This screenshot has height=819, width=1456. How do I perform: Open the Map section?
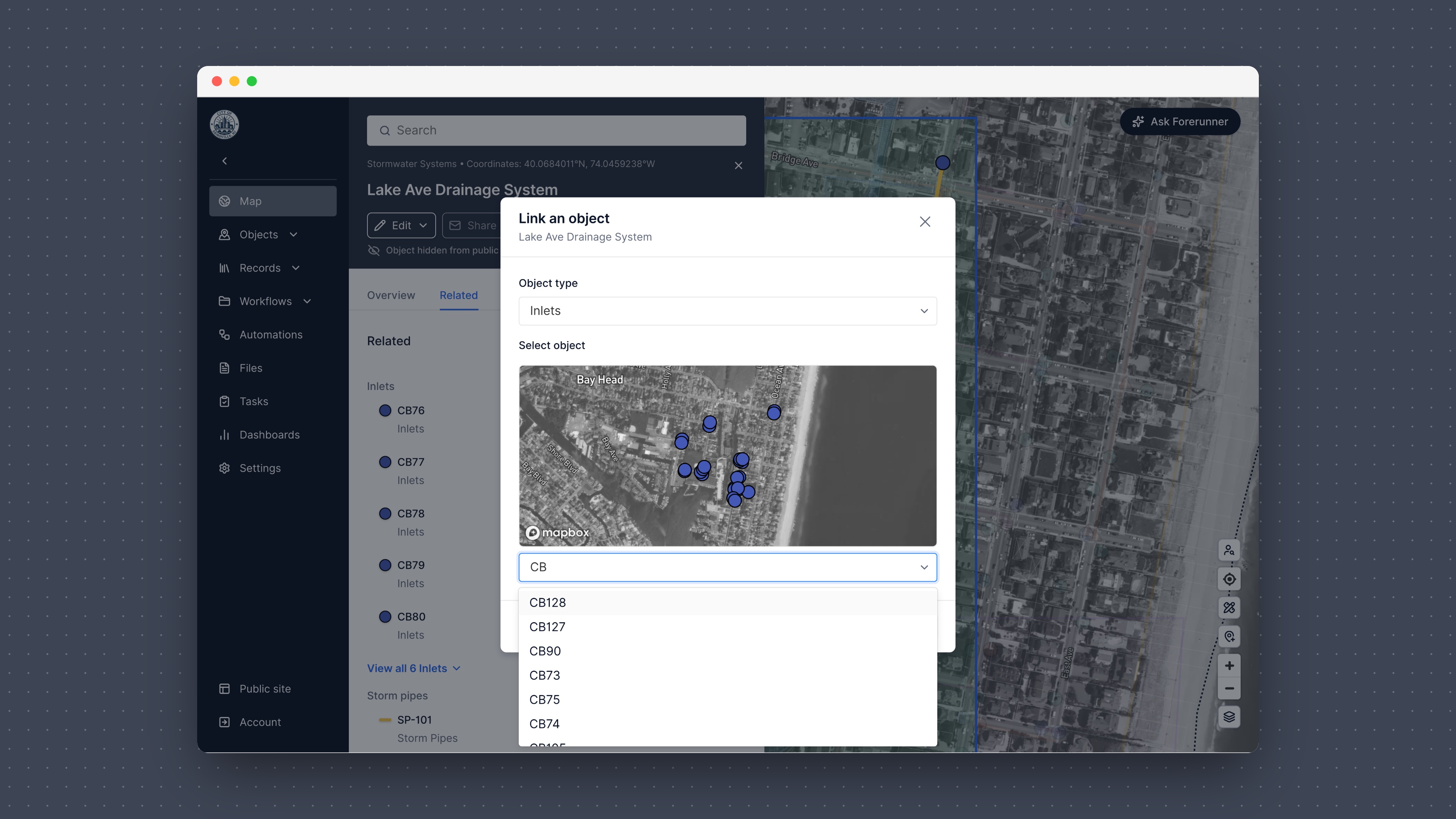point(273,201)
